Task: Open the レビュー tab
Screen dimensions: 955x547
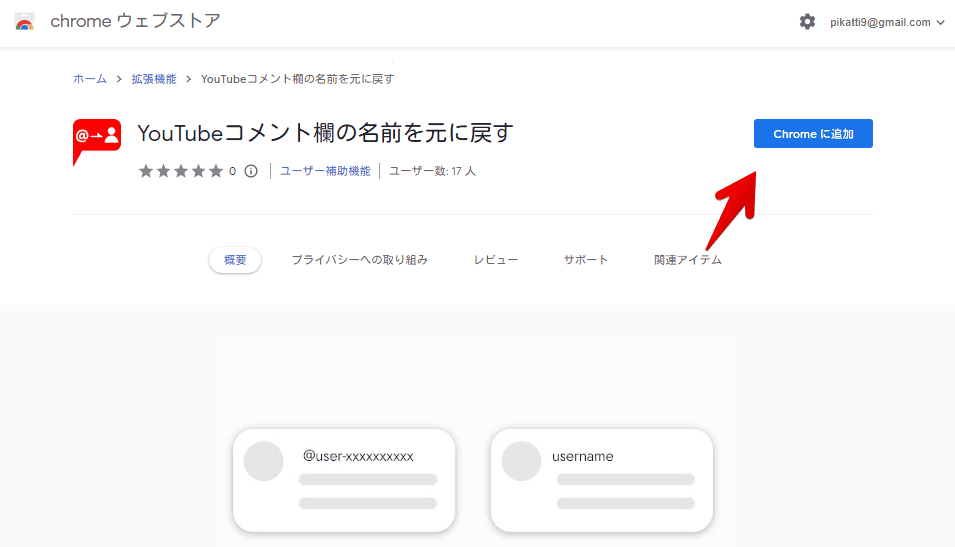Action: click(x=496, y=260)
